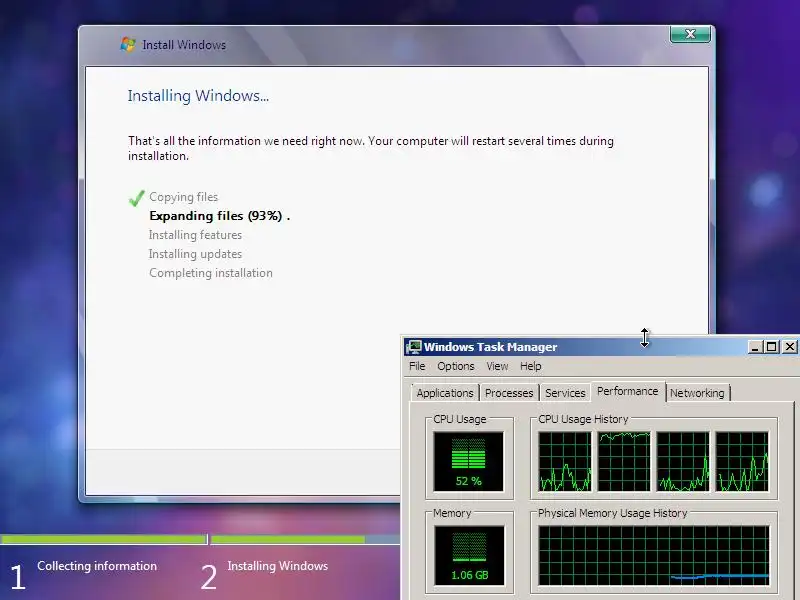This screenshot has height=600, width=800.
Task: Switch to the Services tab
Action: tap(565, 393)
